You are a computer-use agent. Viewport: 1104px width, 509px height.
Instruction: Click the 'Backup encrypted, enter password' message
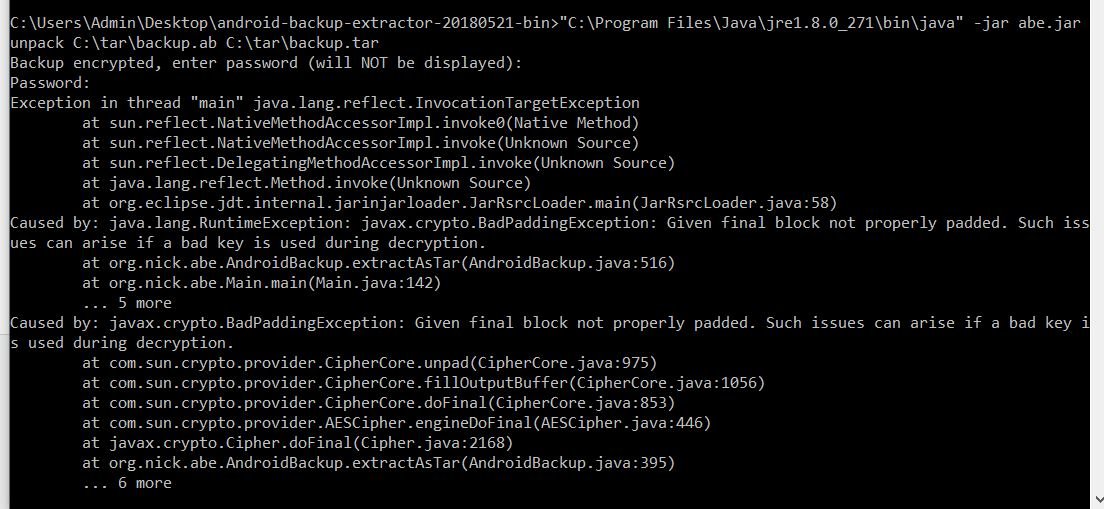pos(266,63)
